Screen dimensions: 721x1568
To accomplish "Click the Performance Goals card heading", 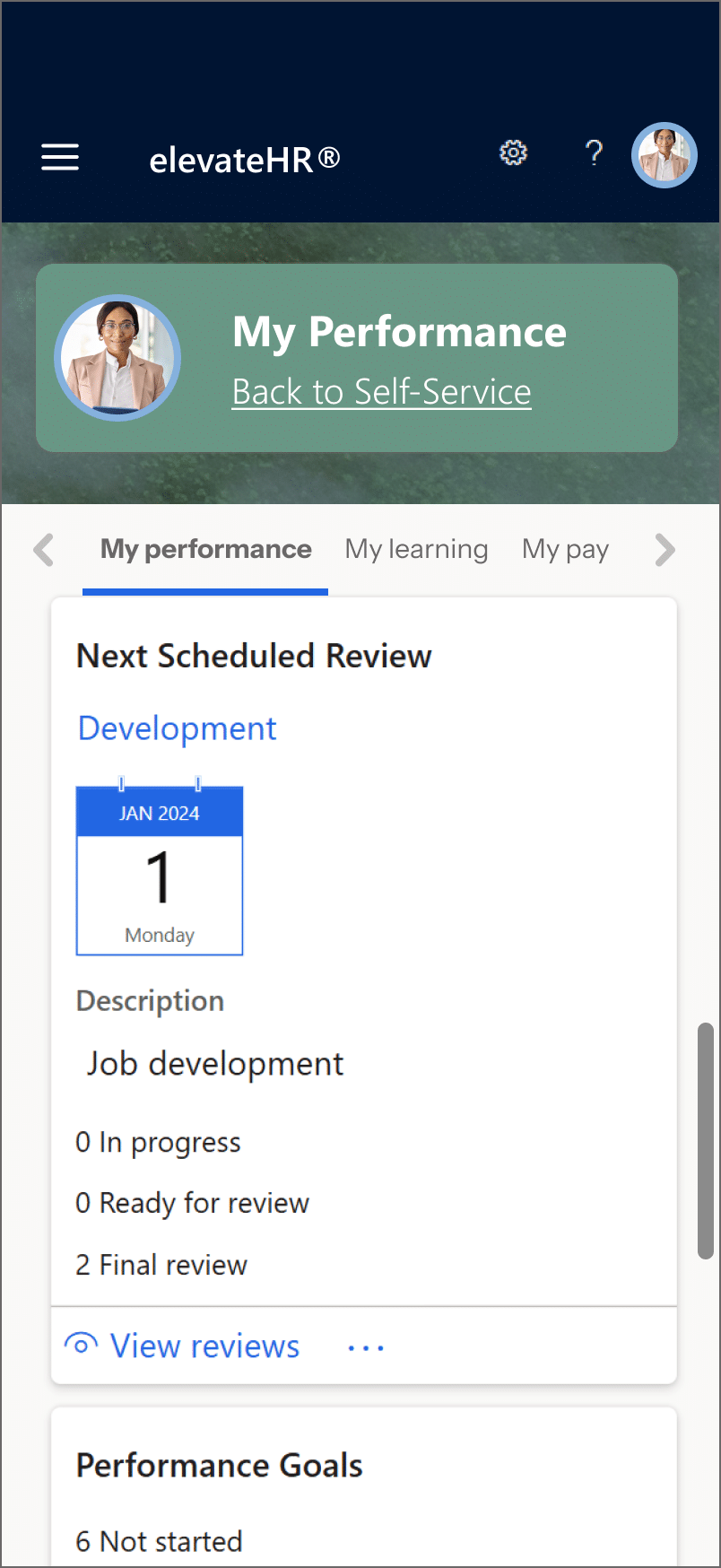I will point(219,1465).
